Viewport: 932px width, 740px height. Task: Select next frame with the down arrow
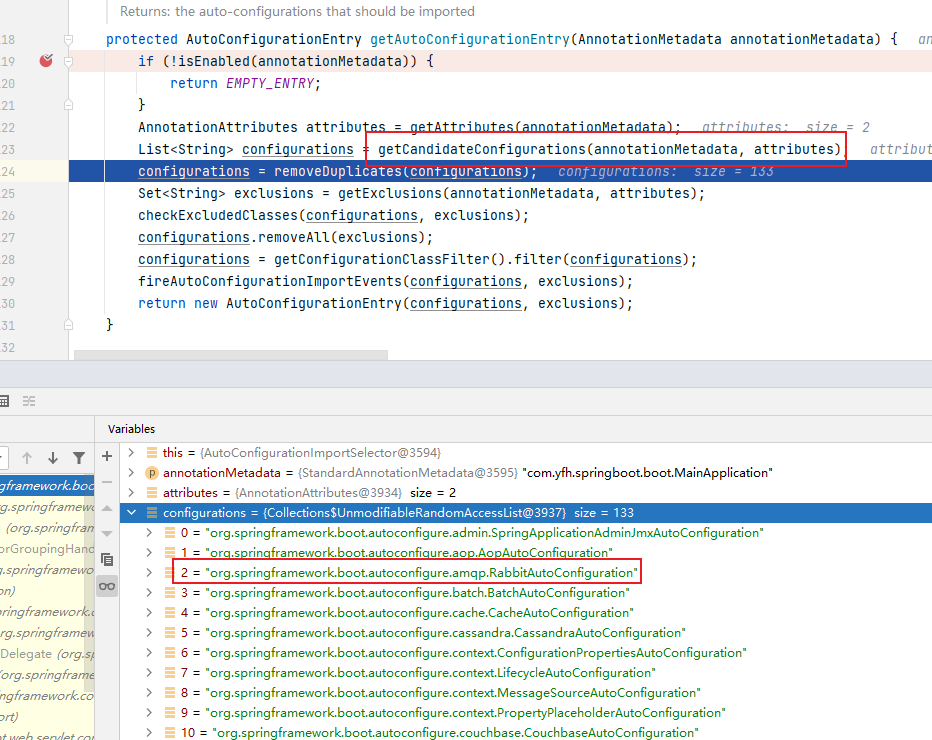(x=53, y=458)
